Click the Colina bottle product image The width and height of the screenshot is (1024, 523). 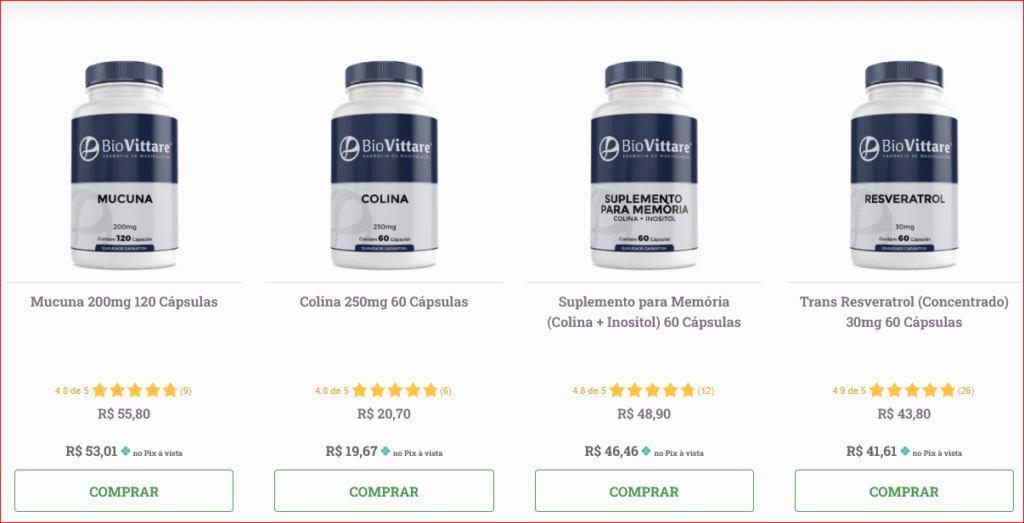384,166
